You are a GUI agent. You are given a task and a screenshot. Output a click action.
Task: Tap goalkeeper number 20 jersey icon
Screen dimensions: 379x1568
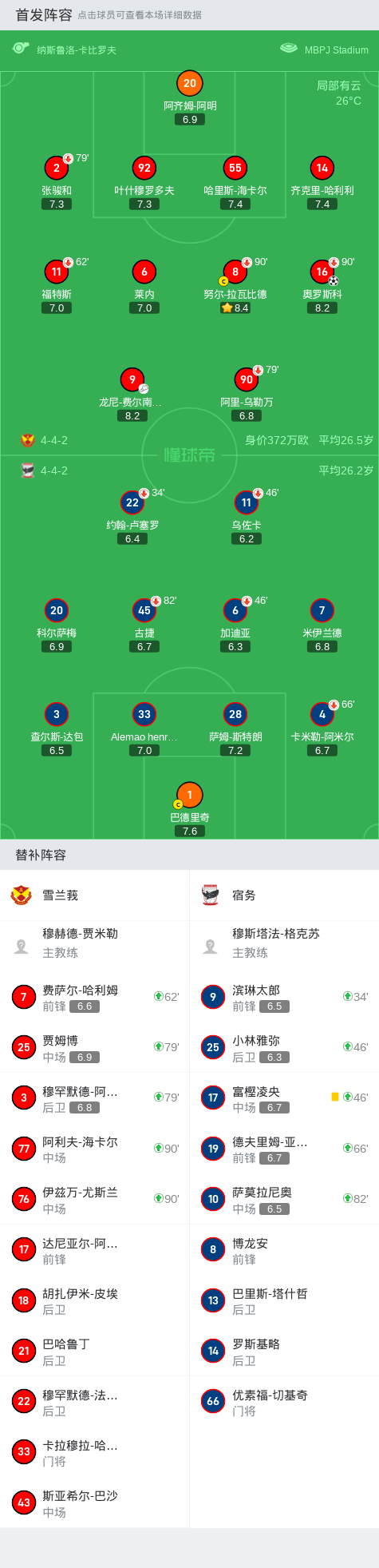pyautogui.click(x=190, y=83)
